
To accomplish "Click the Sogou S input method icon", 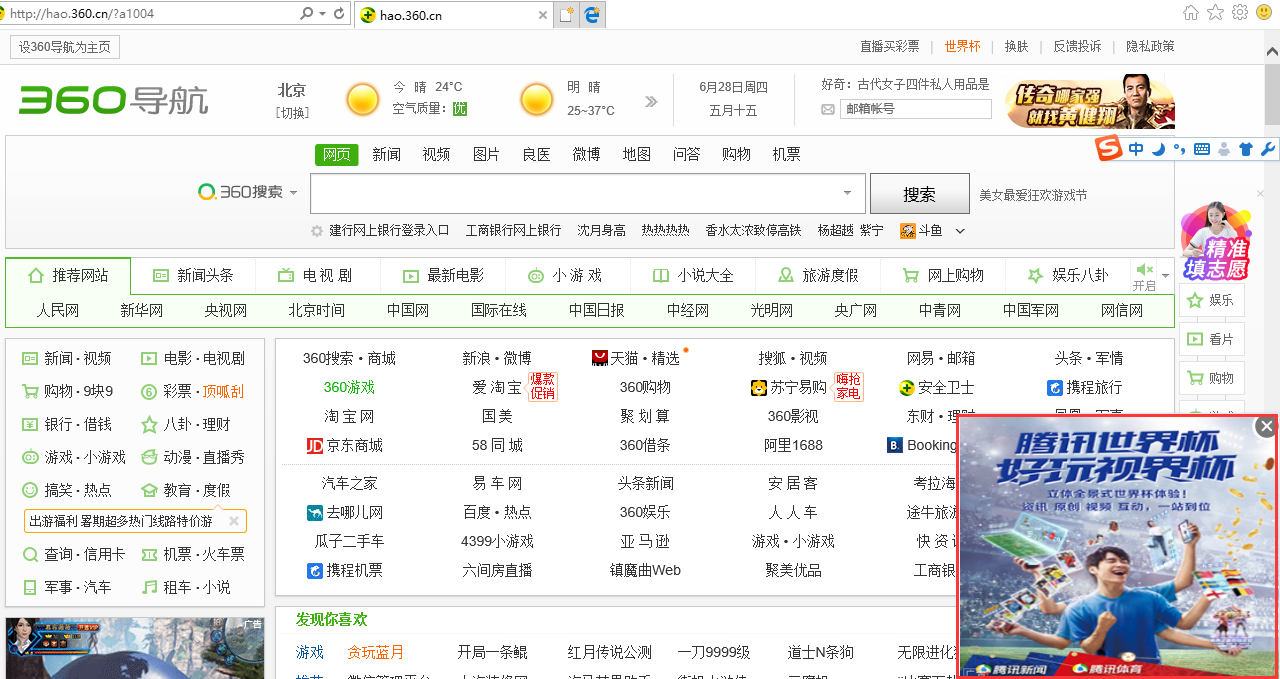I will (x=1108, y=149).
